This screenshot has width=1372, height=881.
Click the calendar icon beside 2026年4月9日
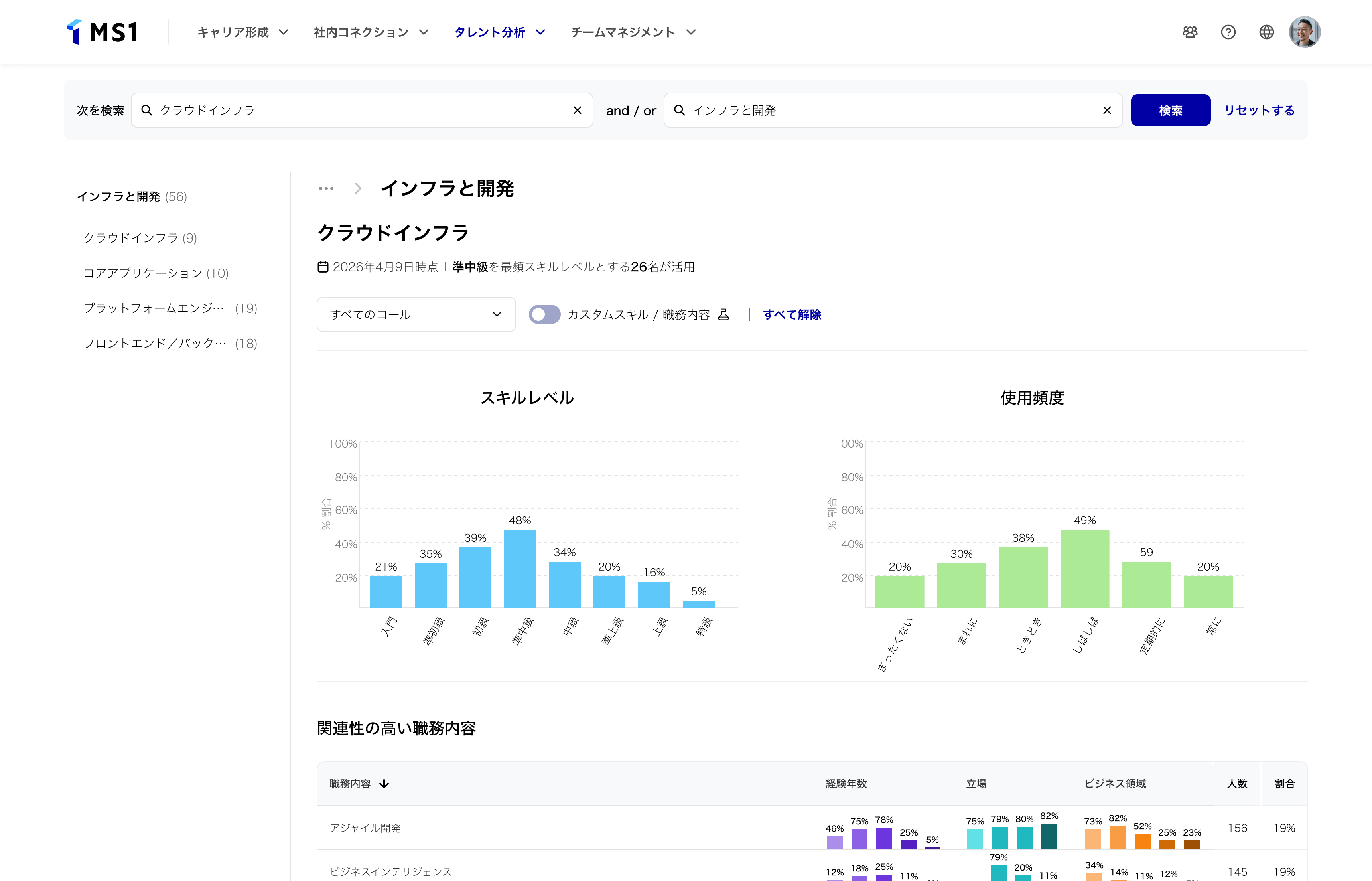323,267
